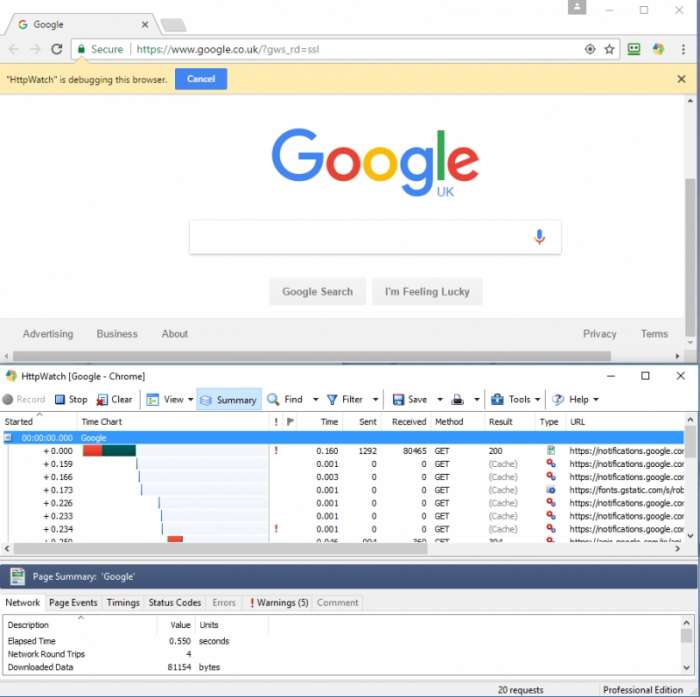Switch to the Timings tab
This screenshot has width=700, height=697.
(x=123, y=602)
